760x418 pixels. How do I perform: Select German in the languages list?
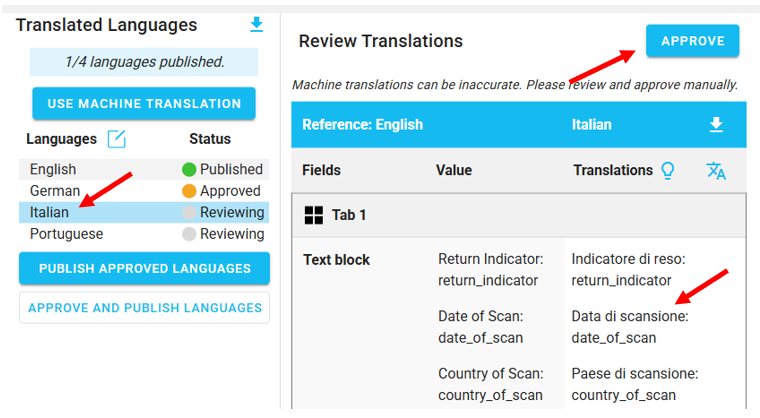[53, 191]
